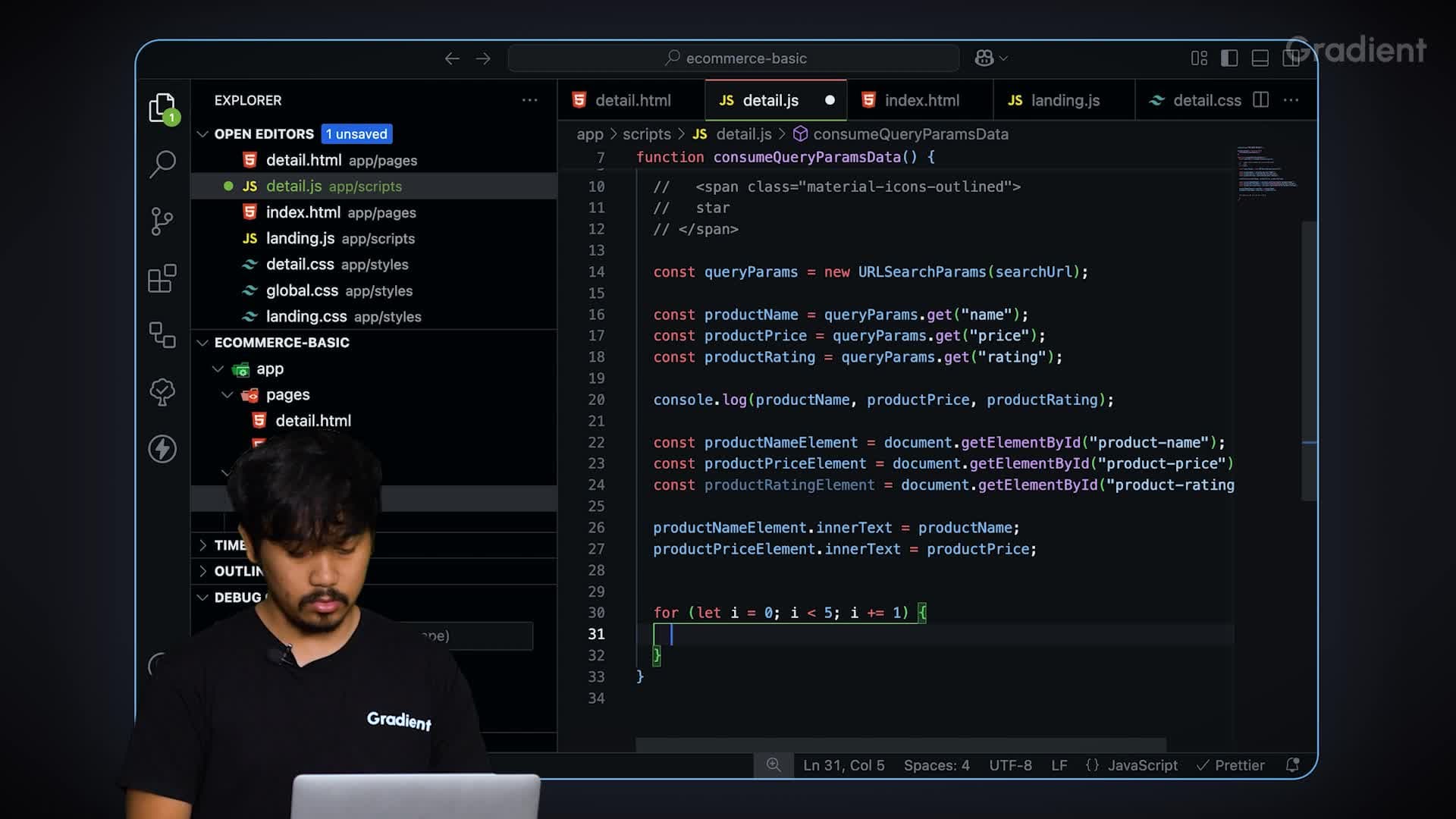Click Ln 31, Col 5 in status bar
Viewport: 1456px width, 819px height.
(x=843, y=765)
